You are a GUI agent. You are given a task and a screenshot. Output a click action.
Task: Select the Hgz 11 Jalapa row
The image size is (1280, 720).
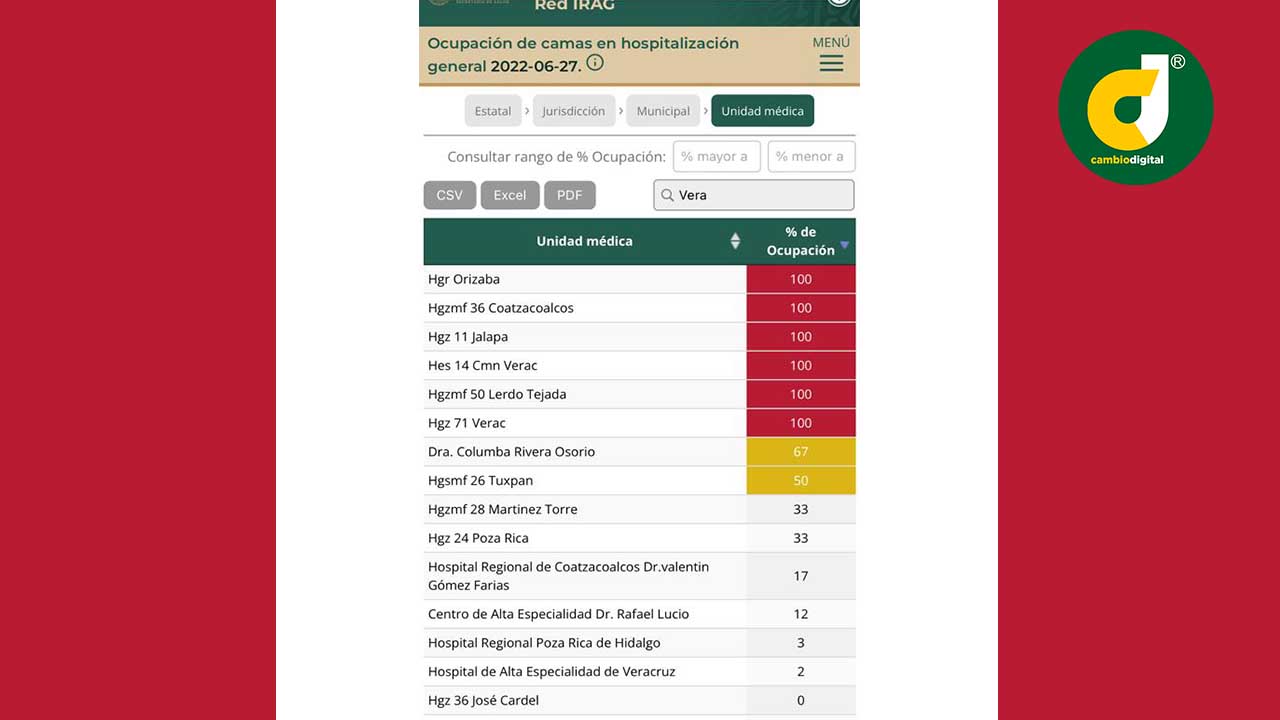click(584, 337)
